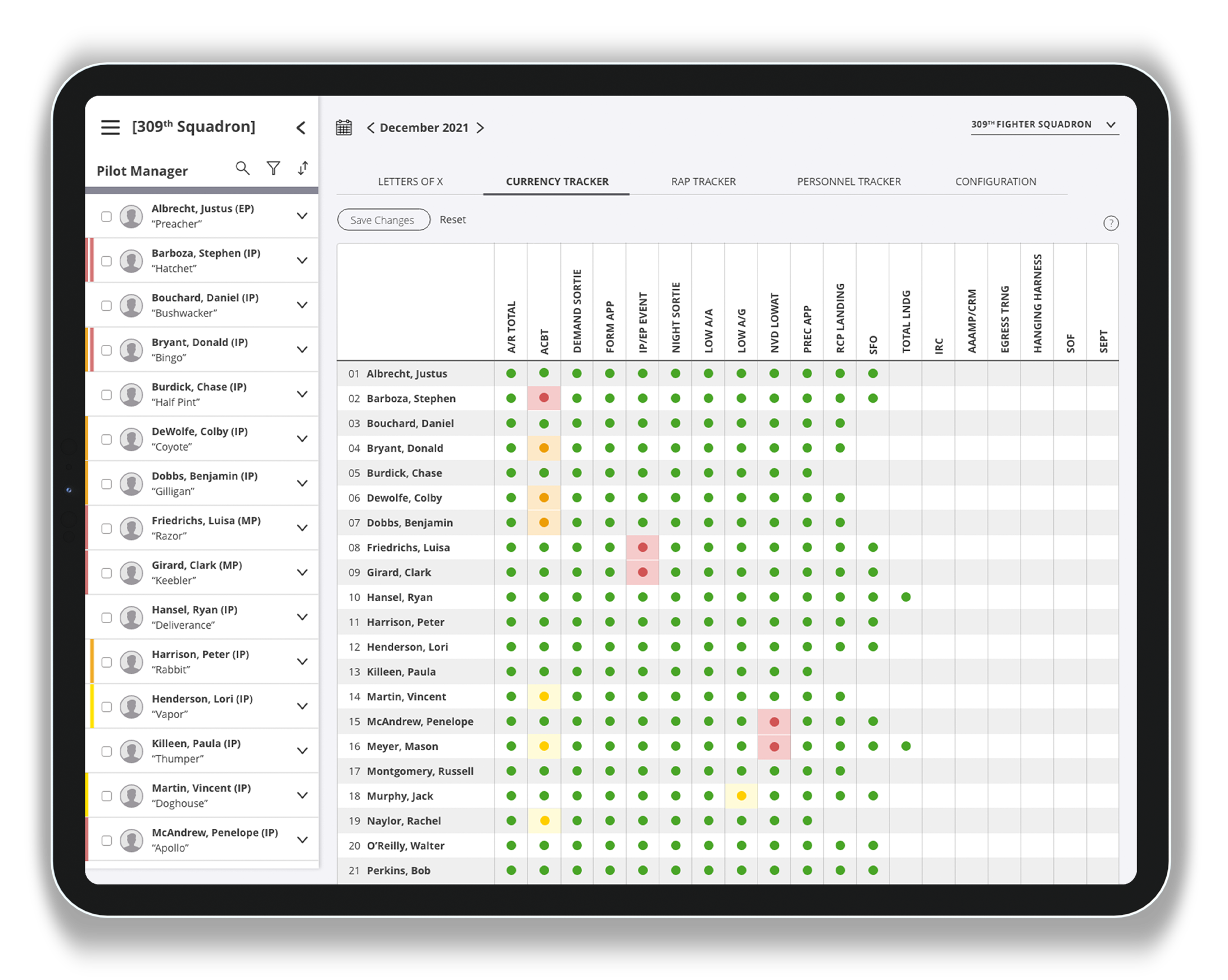Select Bryant, Donald checkbox
This screenshot has width=1228, height=980.
point(107,350)
